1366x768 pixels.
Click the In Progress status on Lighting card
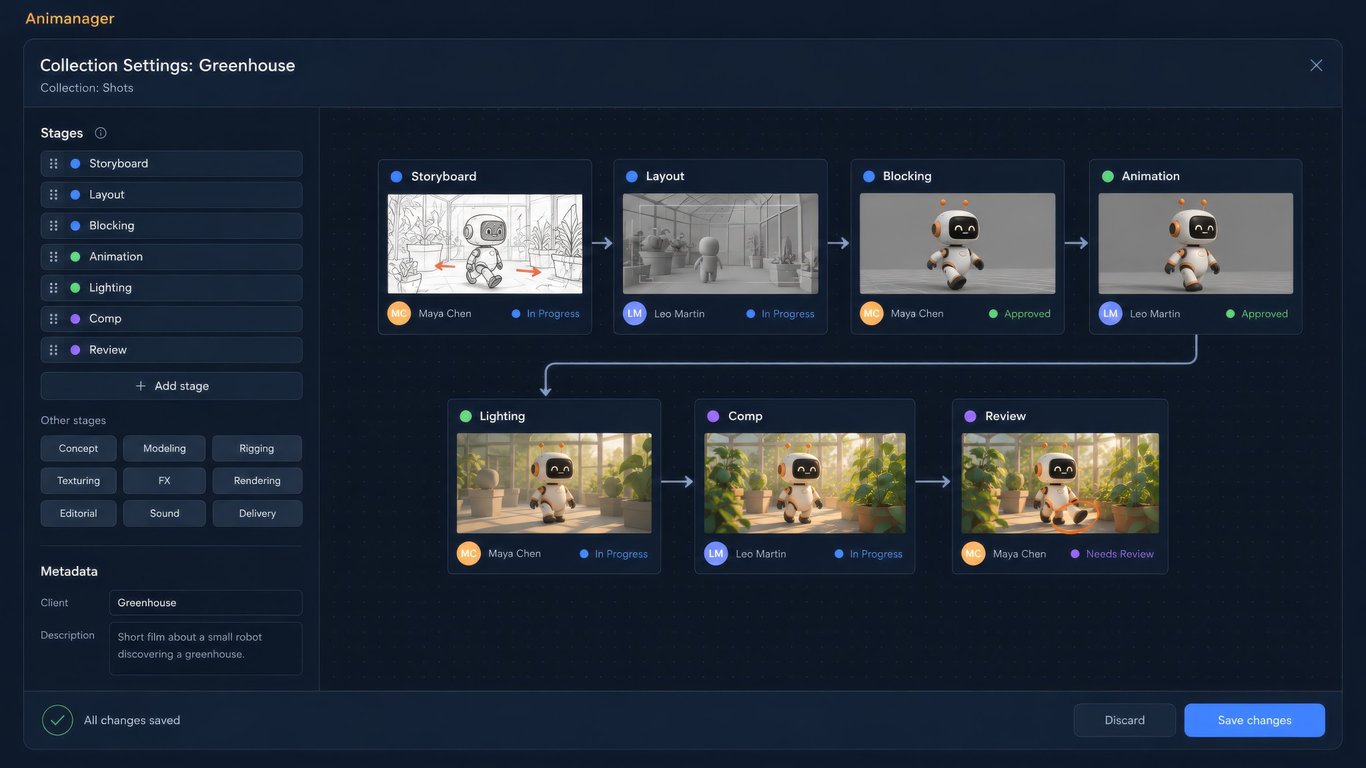click(x=614, y=553)
